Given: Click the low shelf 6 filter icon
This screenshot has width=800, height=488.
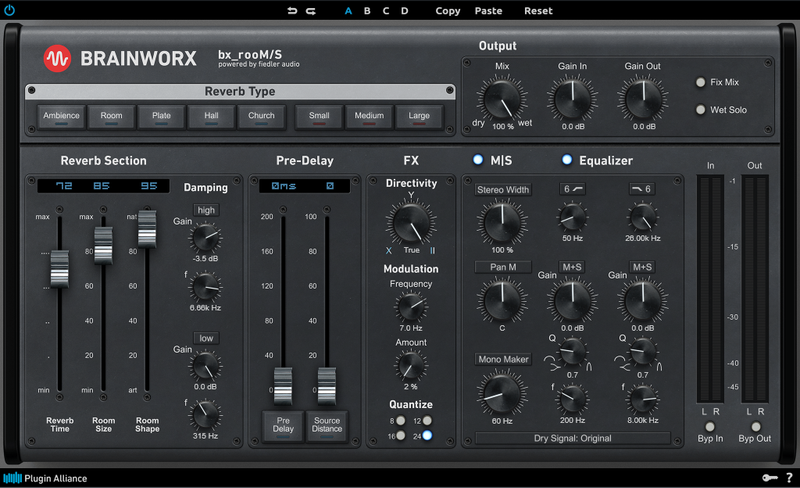Looking at the screenshot, I should 572,189.
